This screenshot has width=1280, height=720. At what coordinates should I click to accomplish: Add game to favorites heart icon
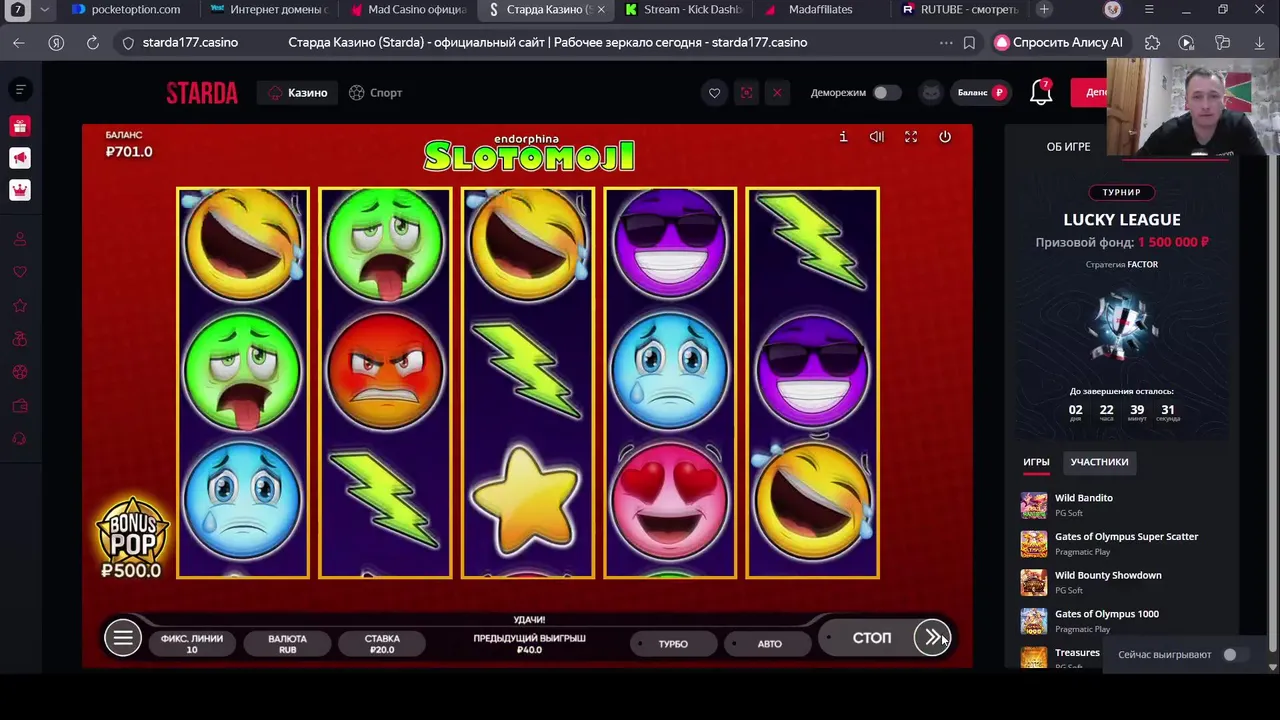(714, 93)
